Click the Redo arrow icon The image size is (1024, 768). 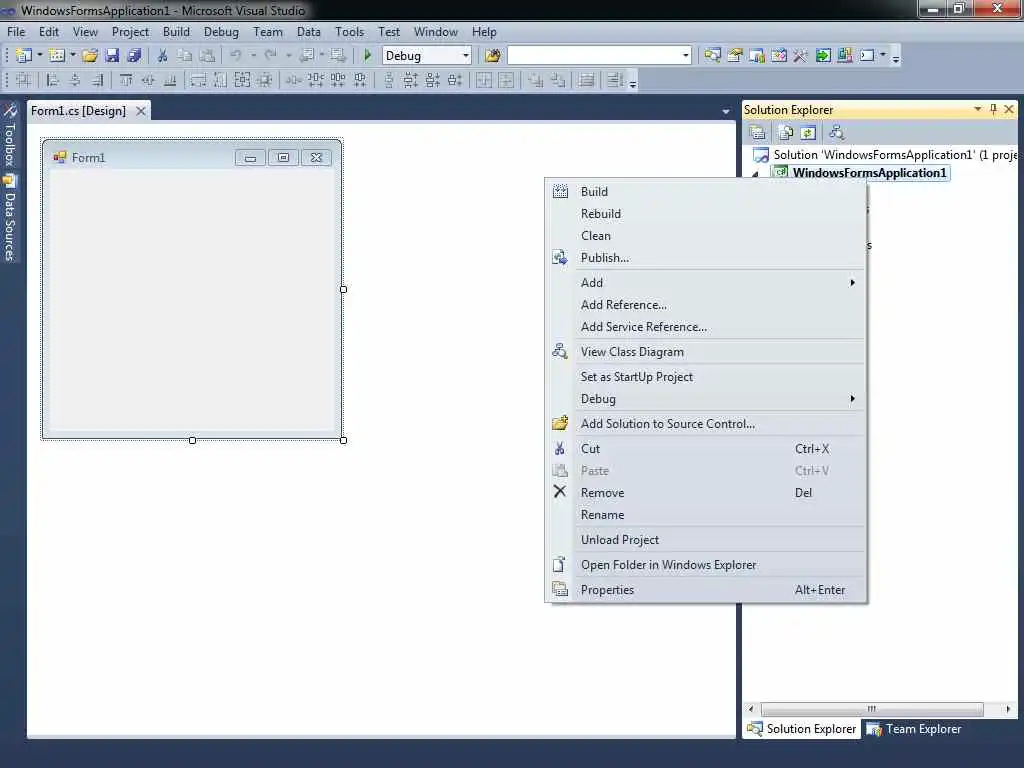(x=270, y=56)
